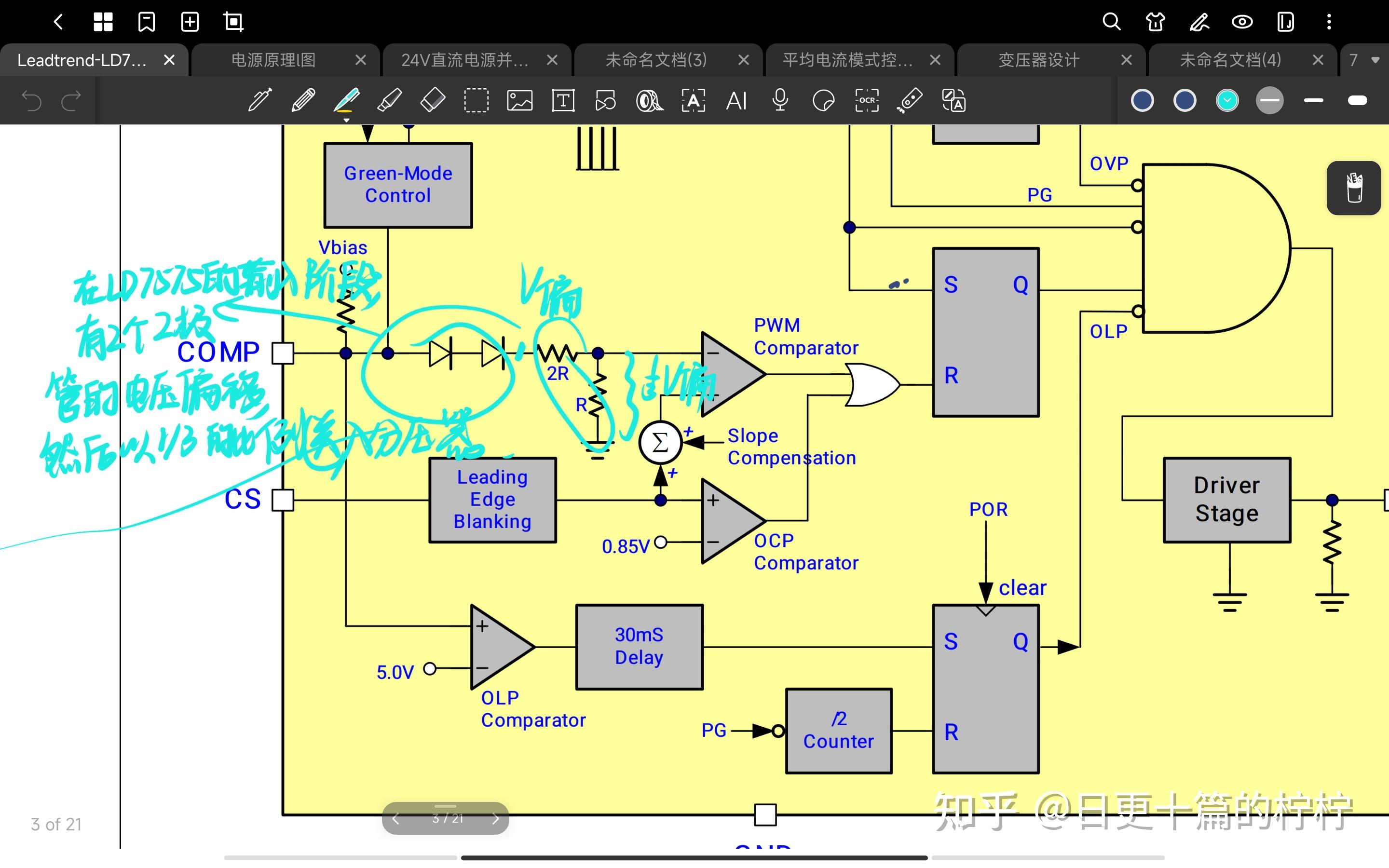This screenshot has height=868, width=1389.
Task: Pick the first dark blue color swatch
Action: 1142,101
